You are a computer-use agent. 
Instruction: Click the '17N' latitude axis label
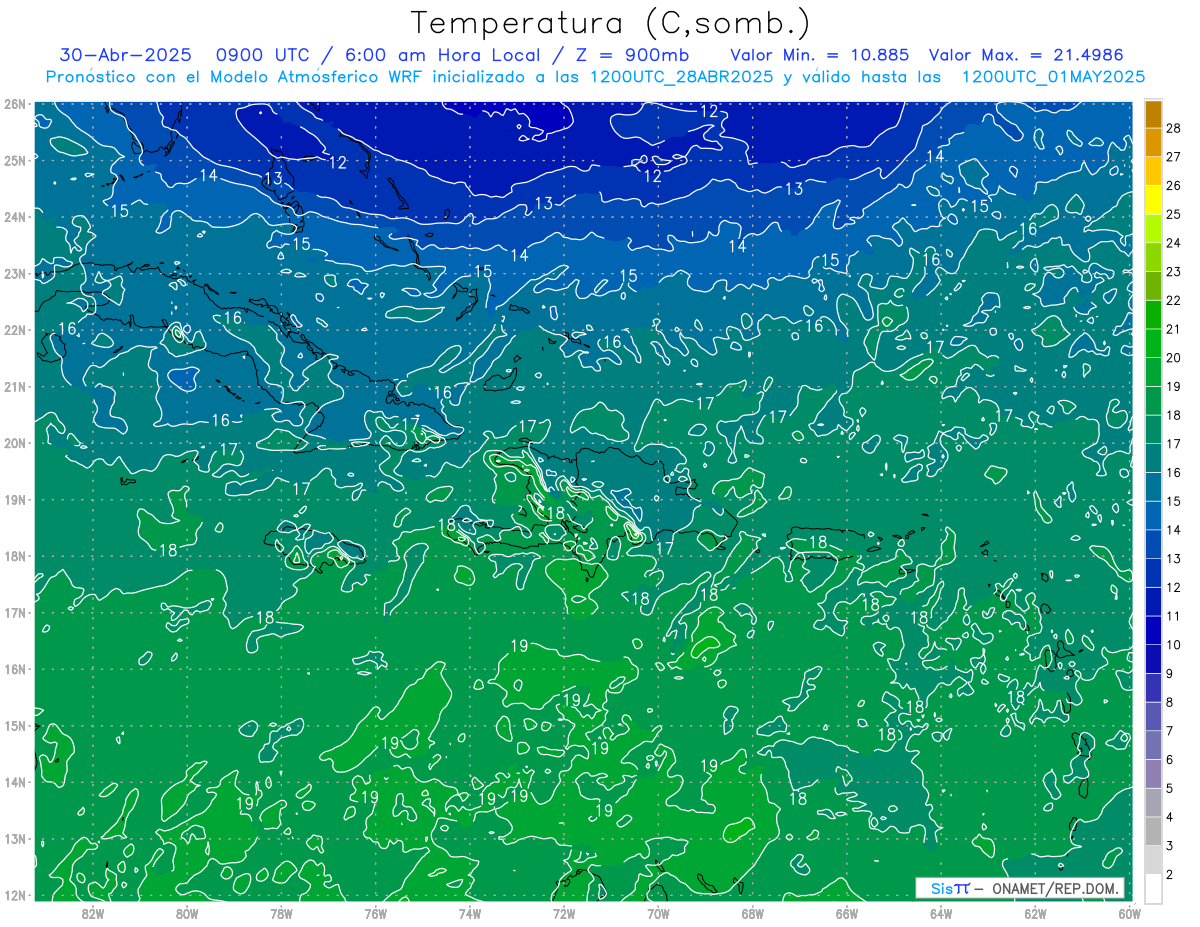(15, 612)
